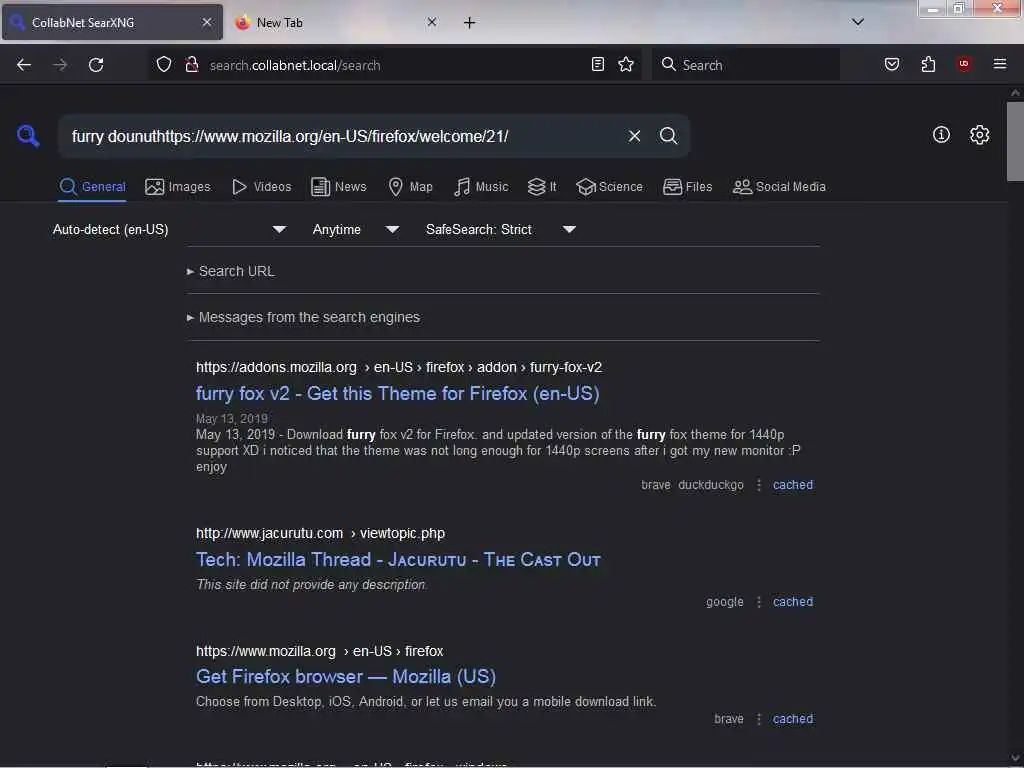The image size is (1024, 768).
Task: Click 'brave duckduckgo' engines text
Action: tap(692, 485)
